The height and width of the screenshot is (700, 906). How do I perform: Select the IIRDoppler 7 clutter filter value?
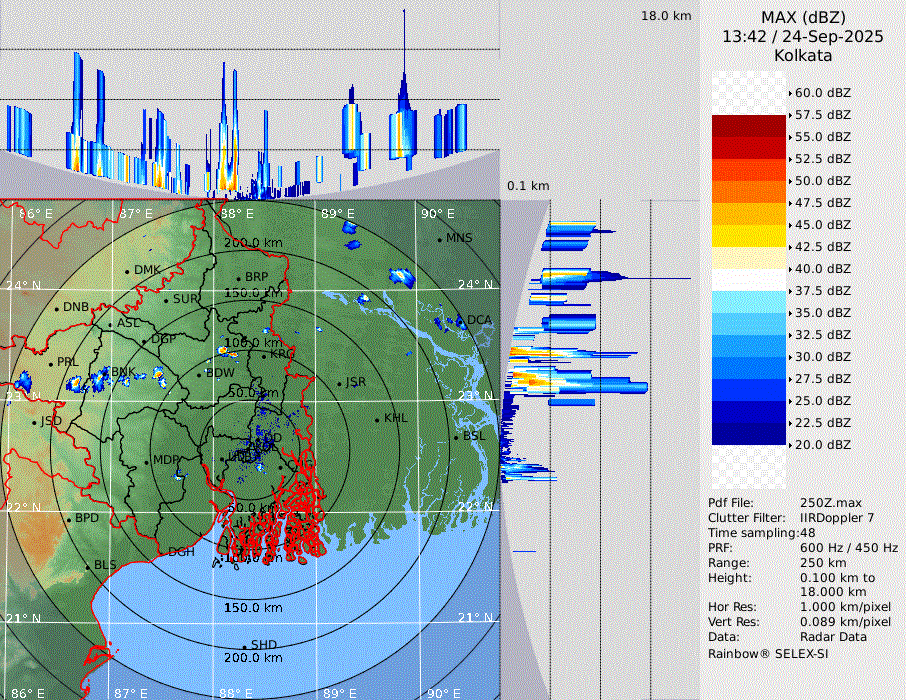pyautogui.click(x=837, y=518)
